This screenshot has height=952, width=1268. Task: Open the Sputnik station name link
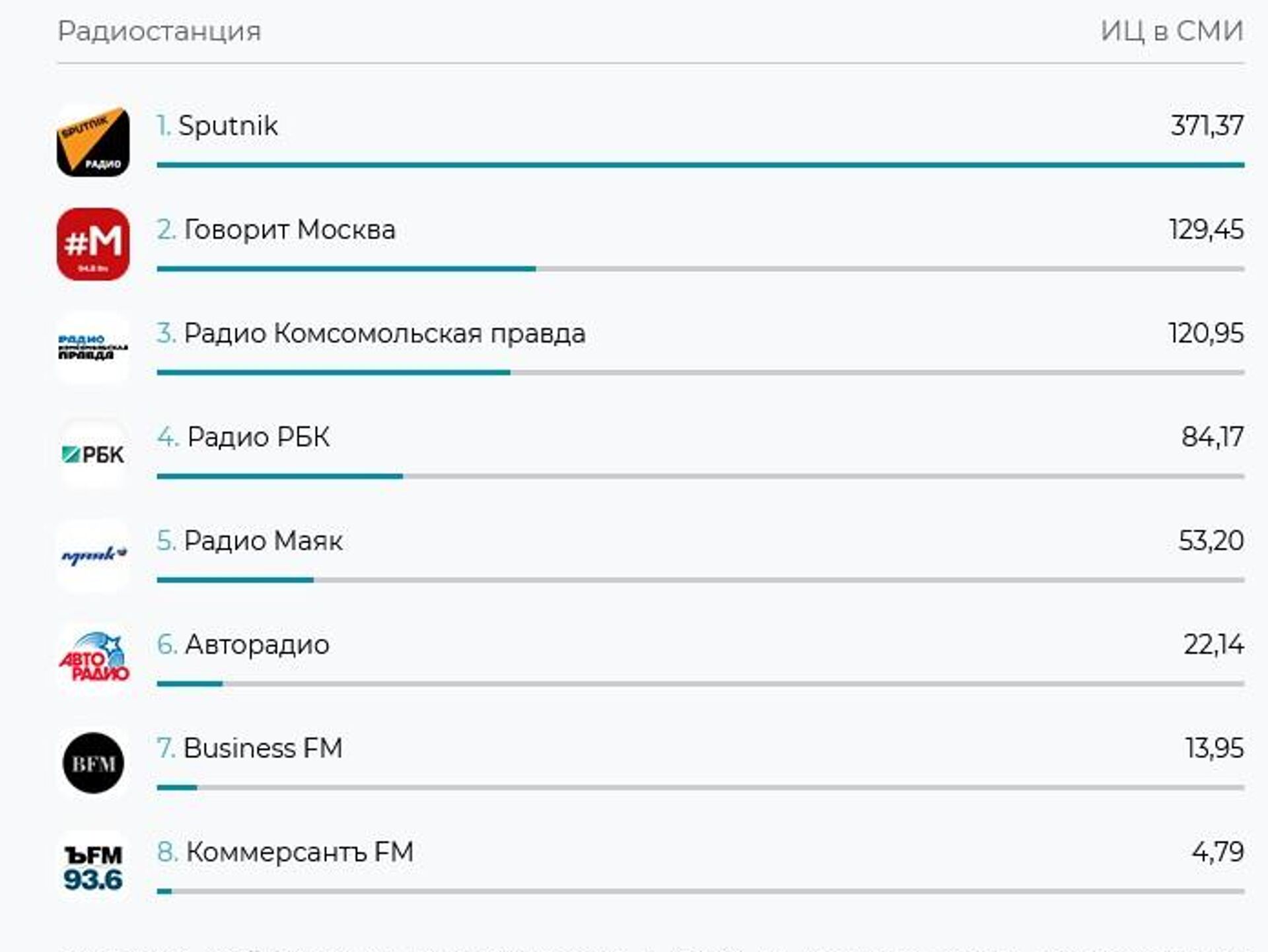228,125
